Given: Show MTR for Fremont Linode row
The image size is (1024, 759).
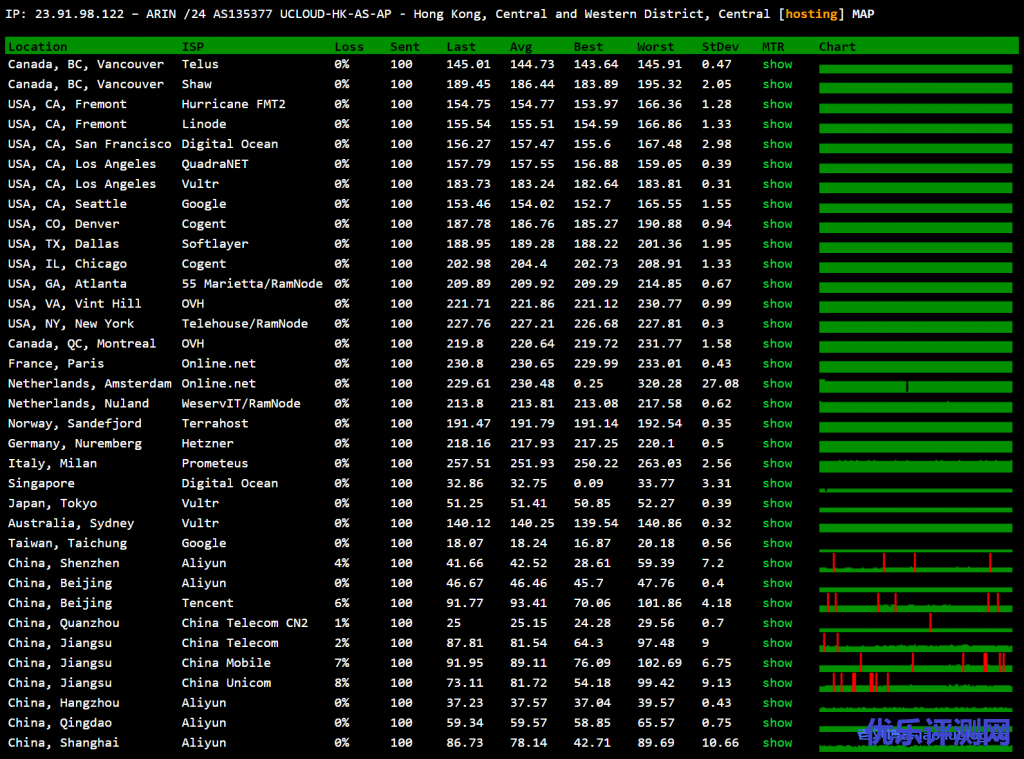Looking at the screenshot, I should click(777, 124).
